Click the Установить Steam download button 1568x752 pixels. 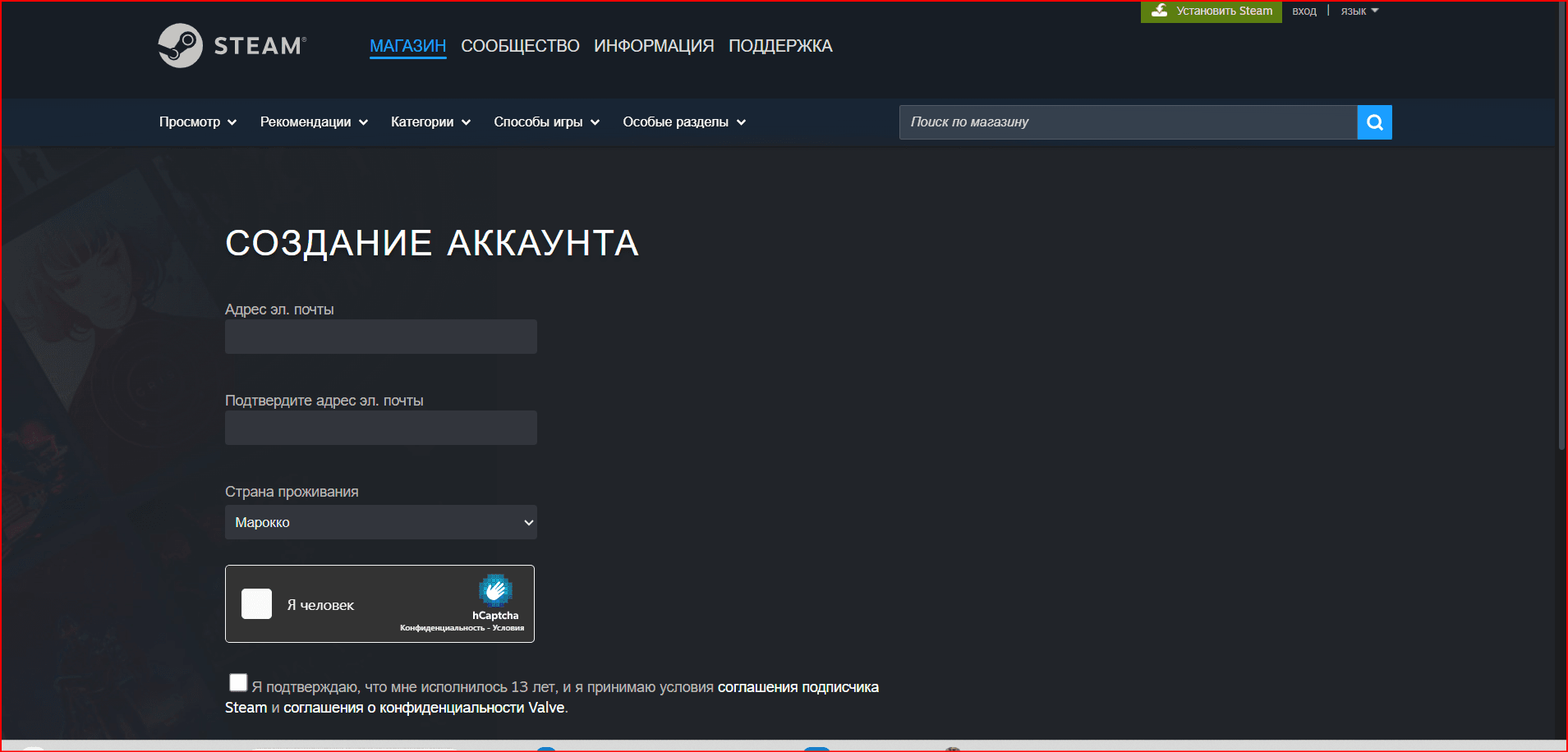(x=1211, y=11)
